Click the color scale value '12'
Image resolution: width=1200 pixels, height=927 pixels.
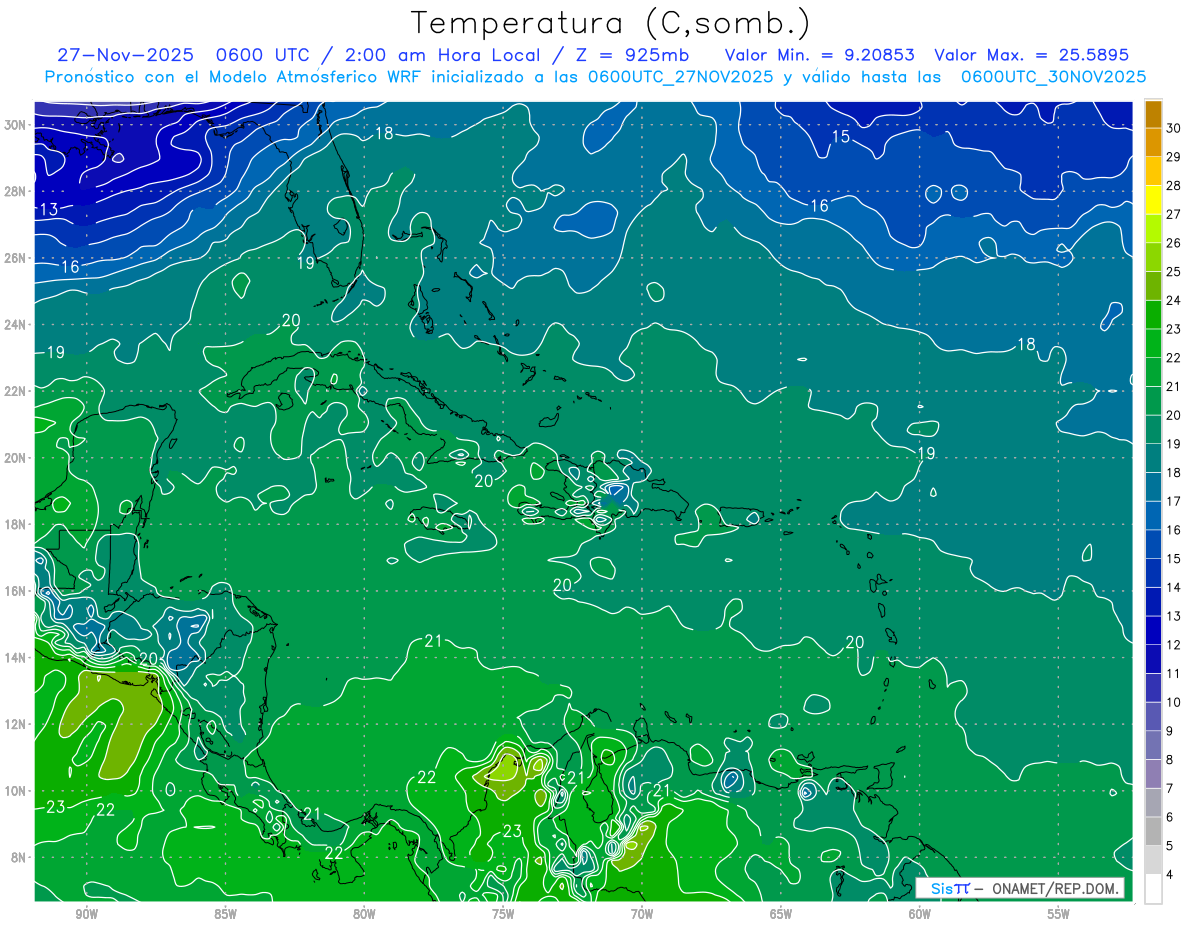click(1173, 645)
